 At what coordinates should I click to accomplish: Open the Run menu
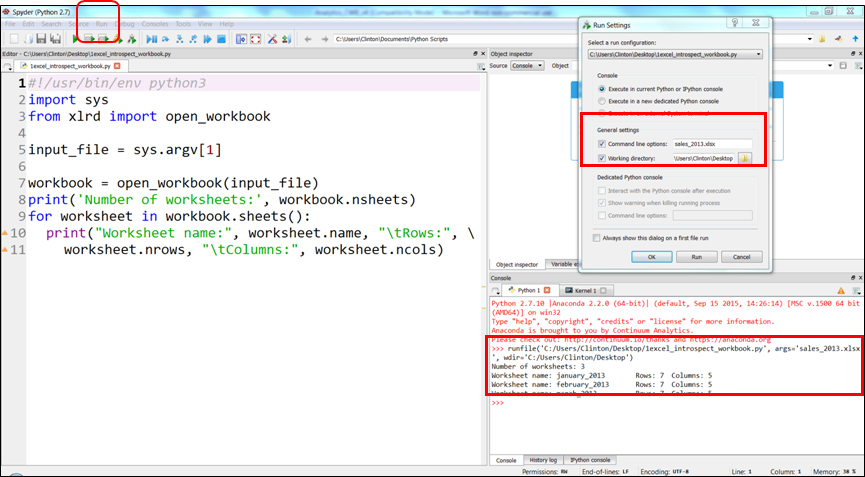click(x=101, y=23)
